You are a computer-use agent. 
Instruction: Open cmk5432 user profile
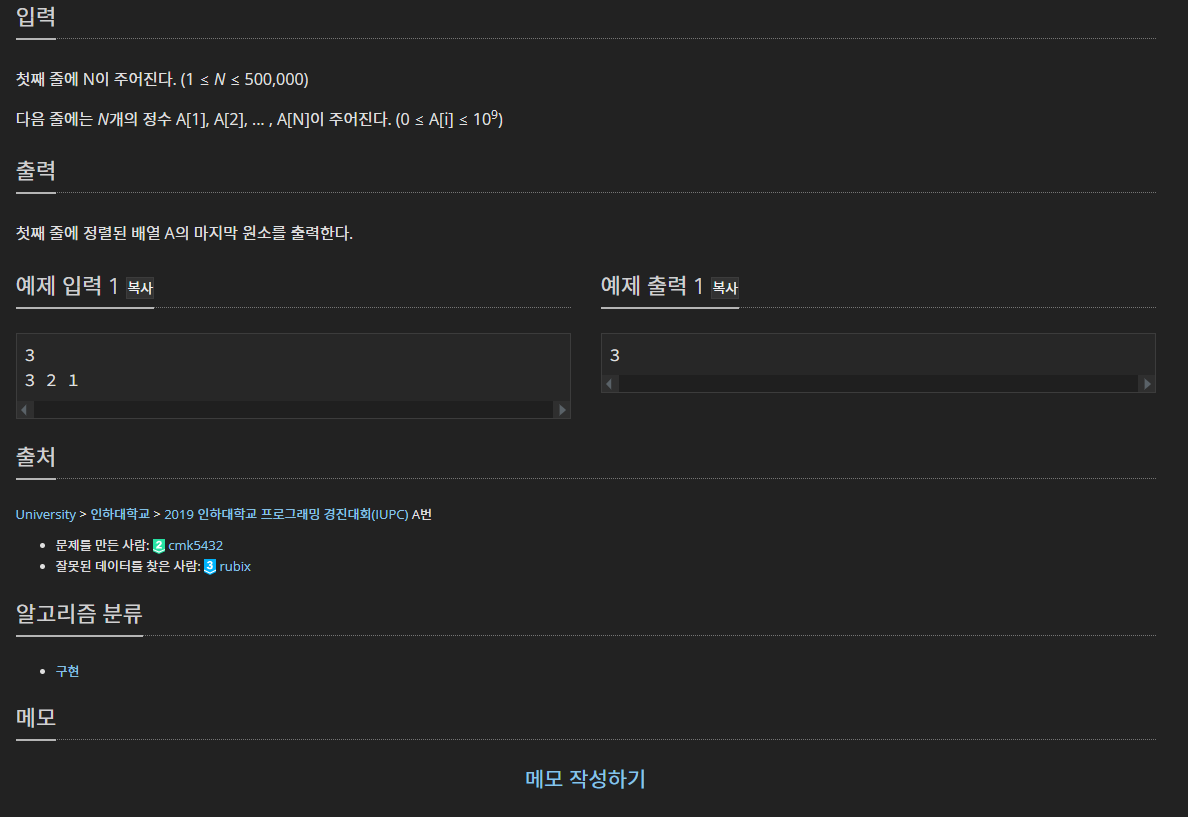tap(195, 546)
